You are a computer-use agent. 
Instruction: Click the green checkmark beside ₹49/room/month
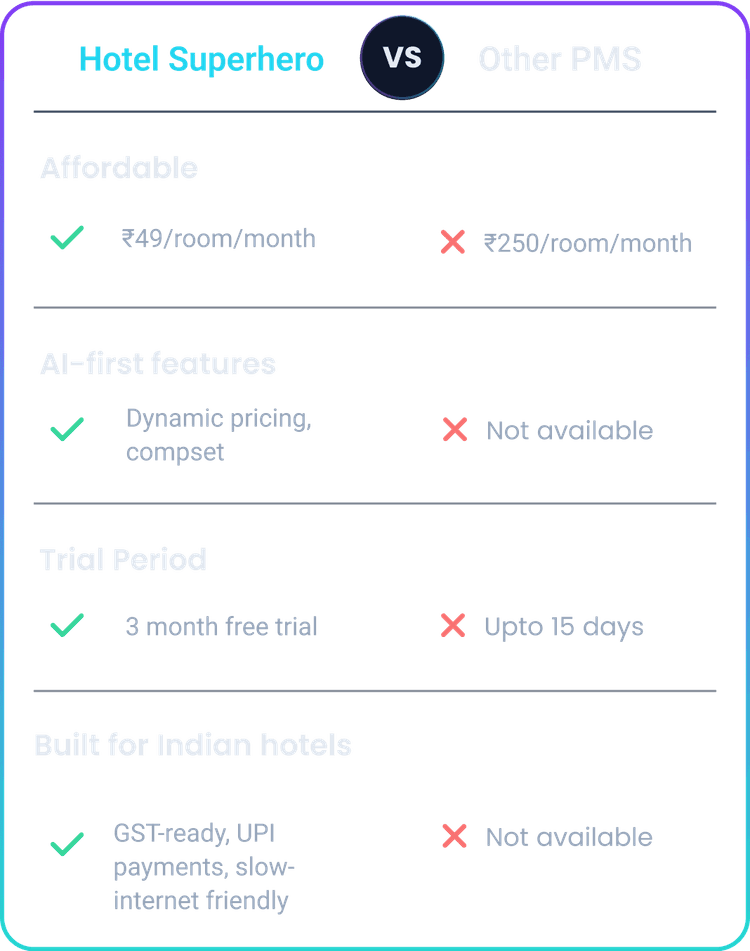pos(66,239)
